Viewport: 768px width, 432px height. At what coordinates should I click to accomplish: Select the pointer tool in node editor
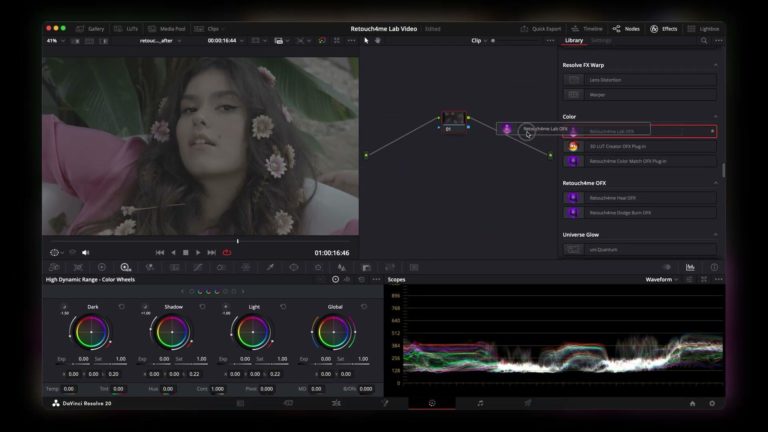366,41
